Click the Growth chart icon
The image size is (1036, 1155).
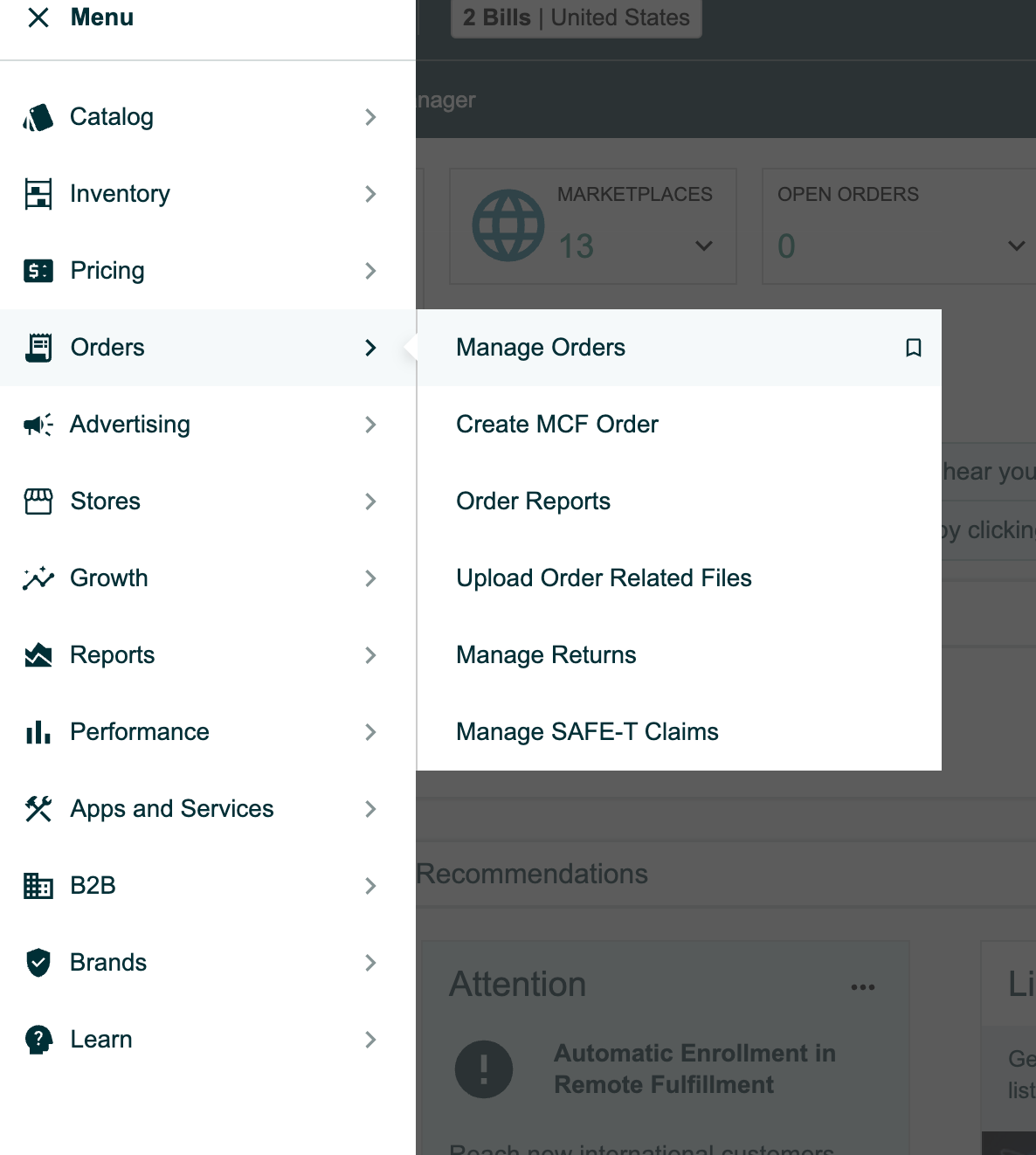click(x=38, y=578)
